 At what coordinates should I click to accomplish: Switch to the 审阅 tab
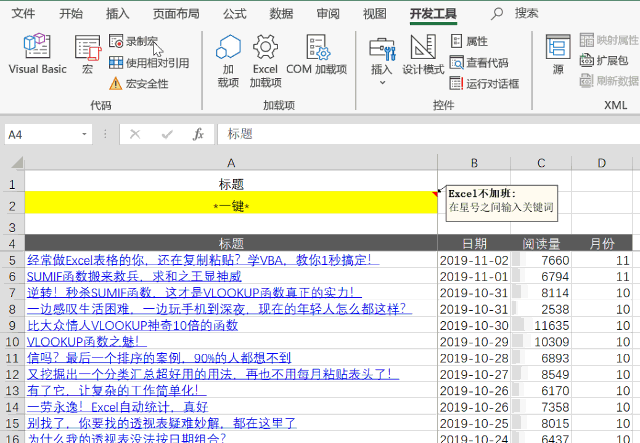[328, 13]
